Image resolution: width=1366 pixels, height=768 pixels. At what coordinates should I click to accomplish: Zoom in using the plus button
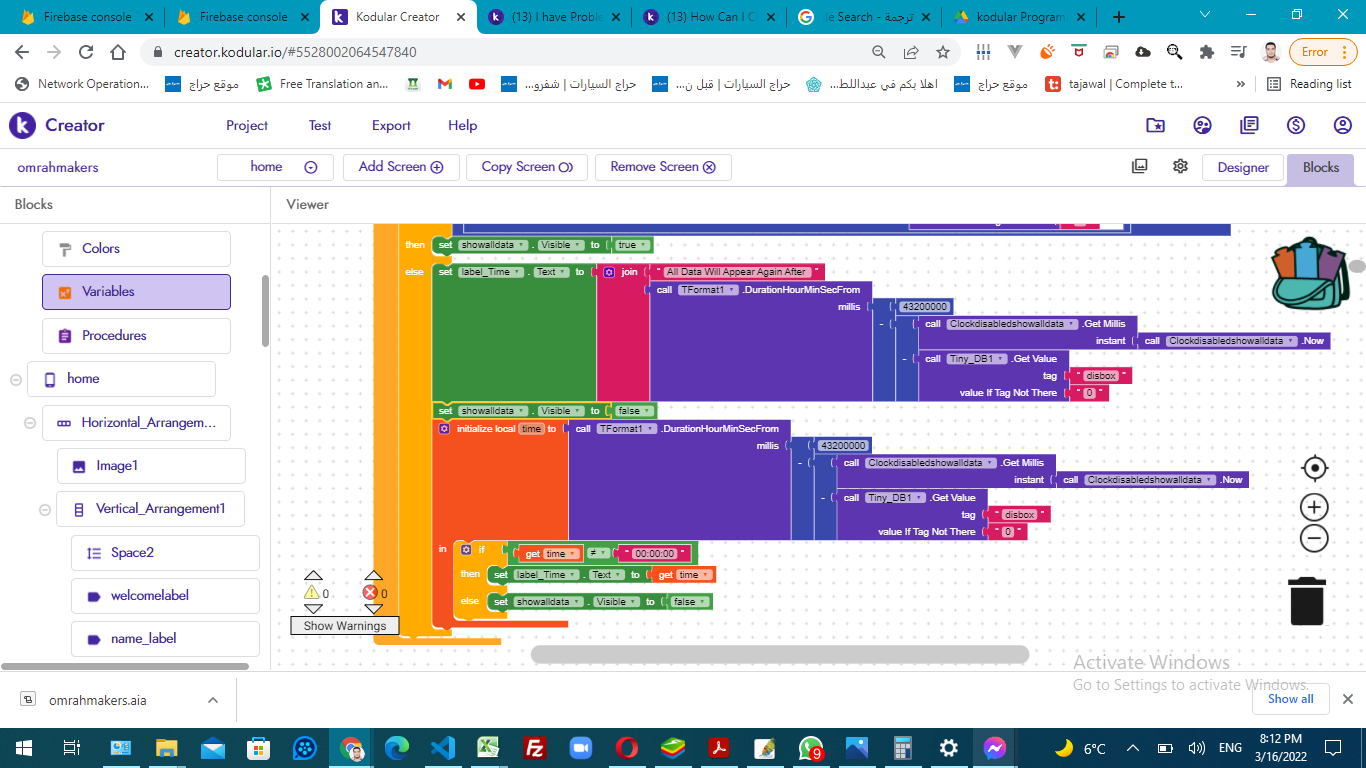pyautogui.click(x=1315, y=506)
